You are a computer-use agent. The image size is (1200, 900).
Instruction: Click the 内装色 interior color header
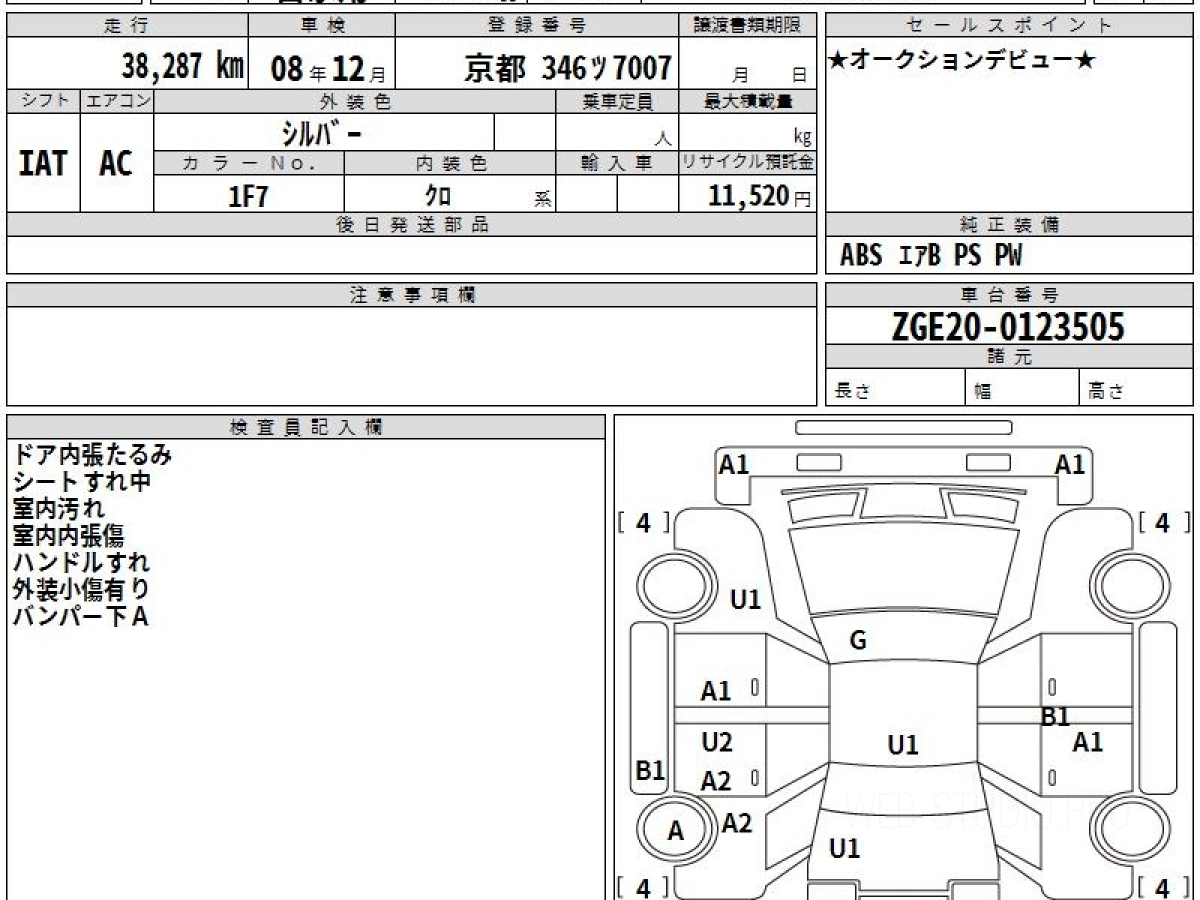point(450,163)
